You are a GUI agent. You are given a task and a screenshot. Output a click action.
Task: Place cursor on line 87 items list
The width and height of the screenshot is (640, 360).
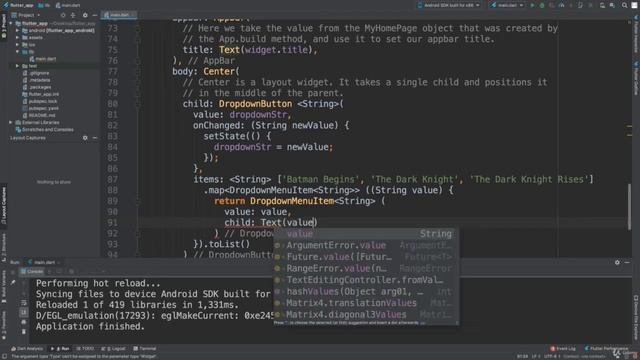(x=393, y=180)
